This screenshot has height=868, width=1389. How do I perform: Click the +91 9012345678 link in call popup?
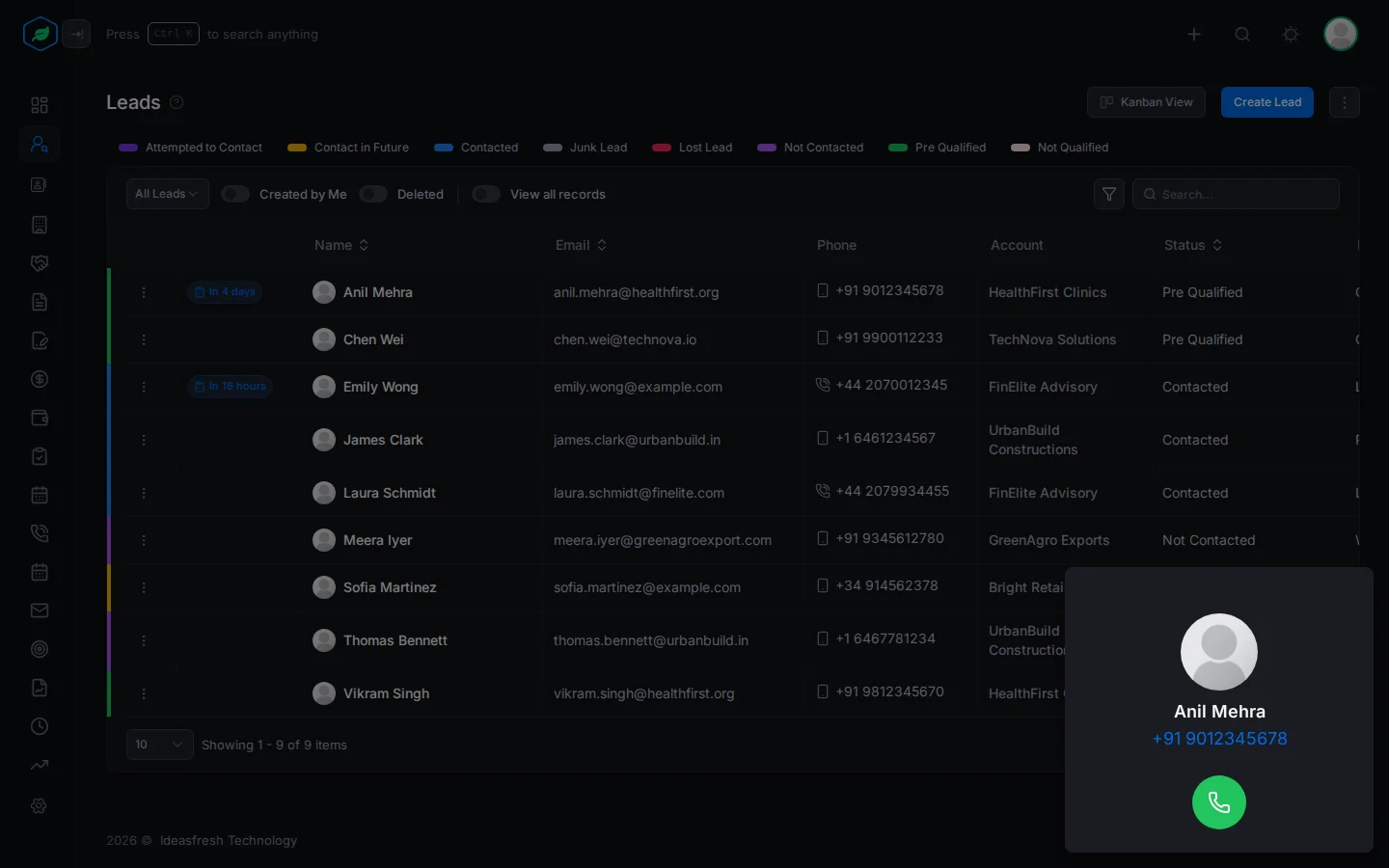1219,739
